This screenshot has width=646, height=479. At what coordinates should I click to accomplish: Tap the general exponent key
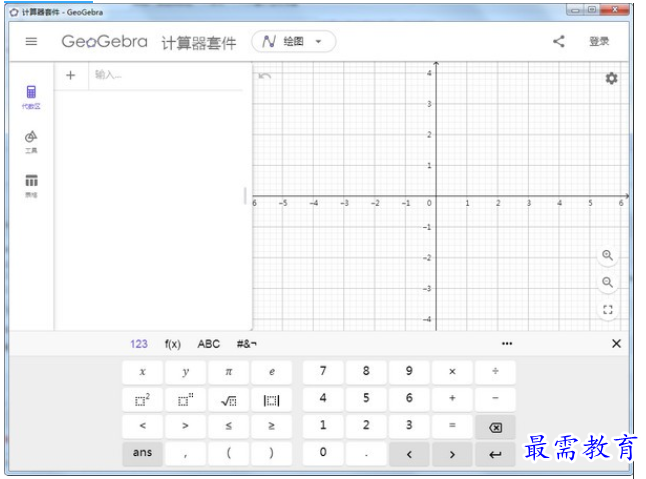coord(185,399)
